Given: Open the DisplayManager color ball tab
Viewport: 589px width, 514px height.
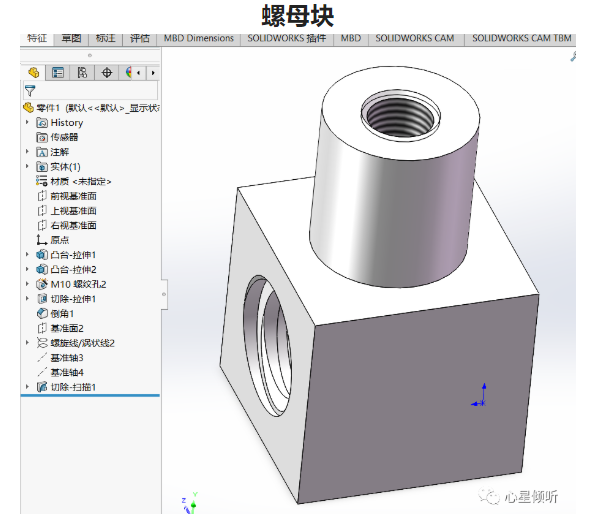Looking at the screenshot, I should point(128,73).
